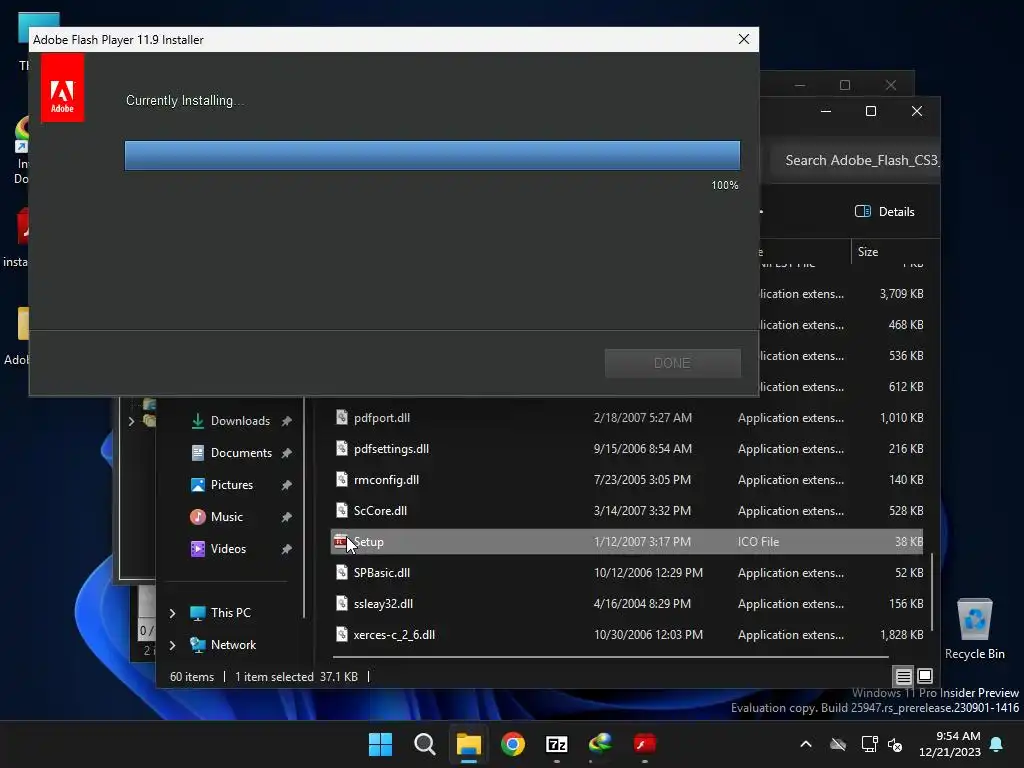Unpin Music using its pin icon

286,517
